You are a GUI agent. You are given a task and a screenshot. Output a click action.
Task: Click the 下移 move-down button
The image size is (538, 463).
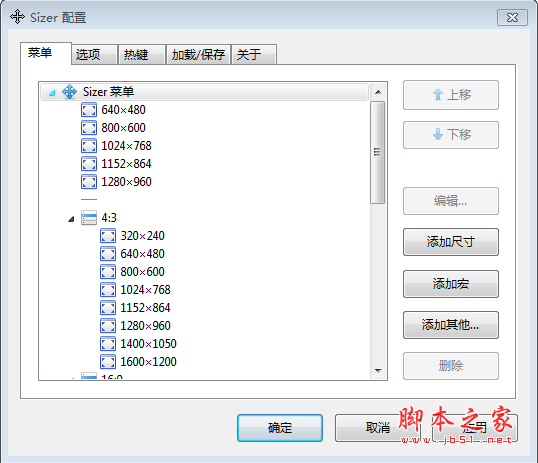pyautogui.click(x=451, y=135)
